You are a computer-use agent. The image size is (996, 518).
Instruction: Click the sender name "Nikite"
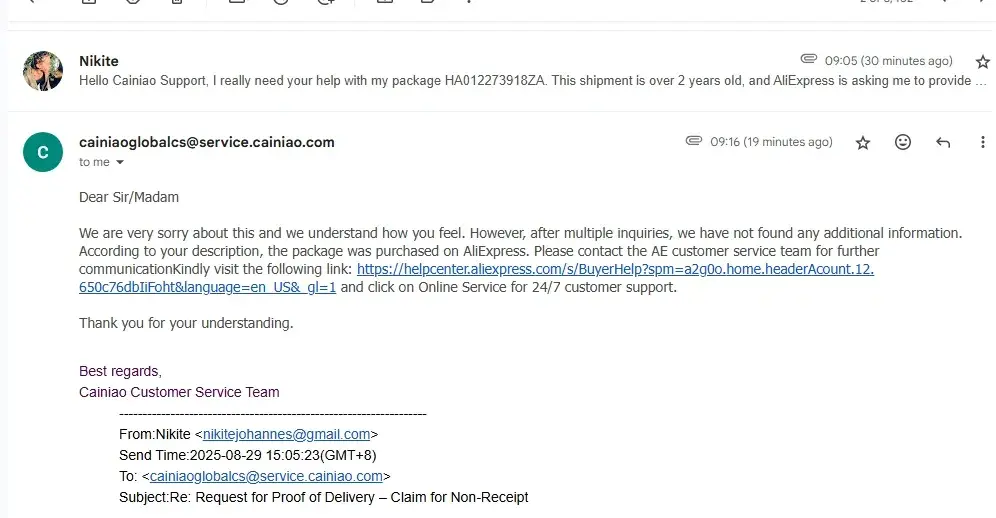[99, 61]
